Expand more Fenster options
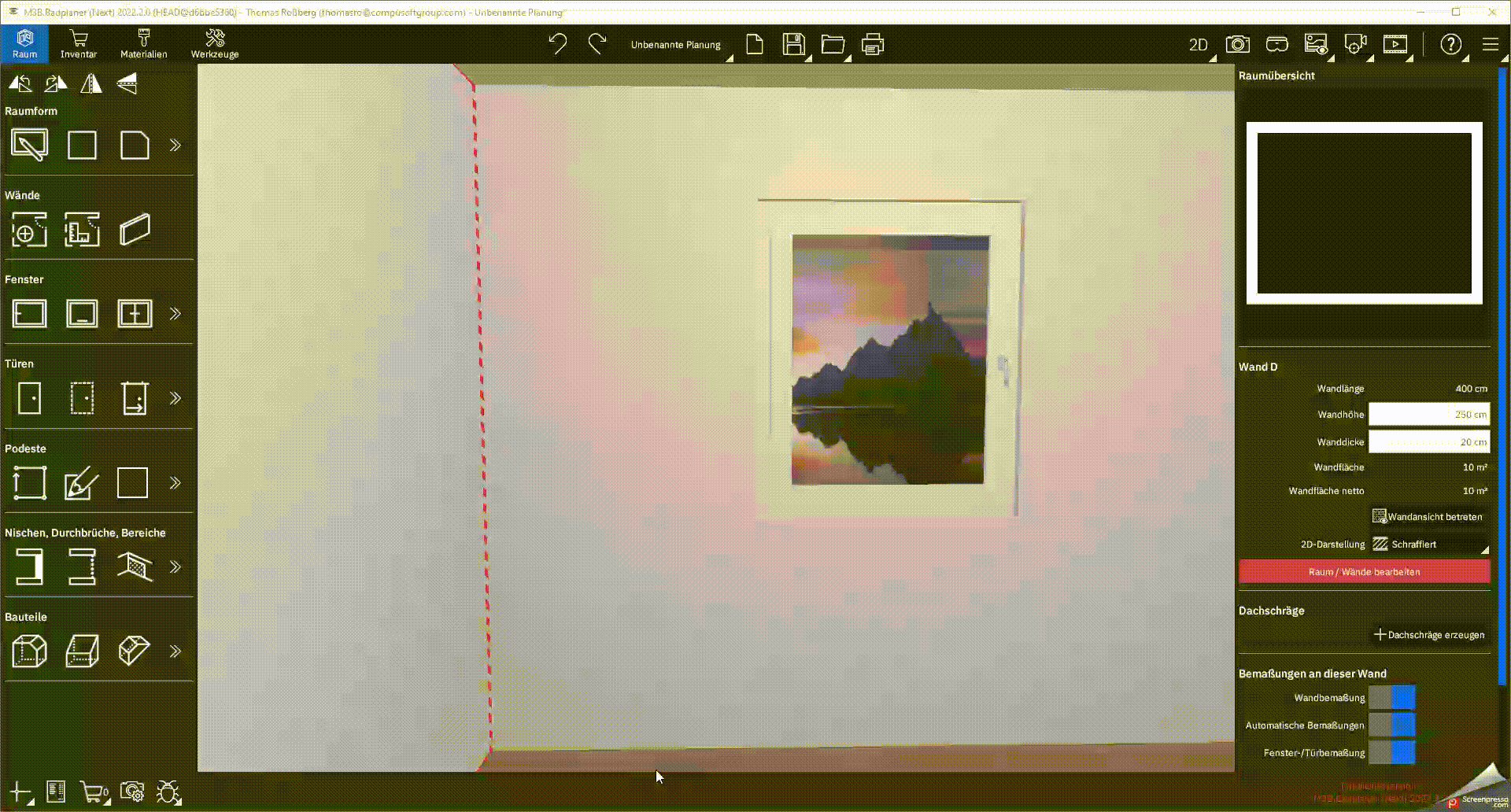The width and height of the screenshot is (1511, 812). click(175, 314)
